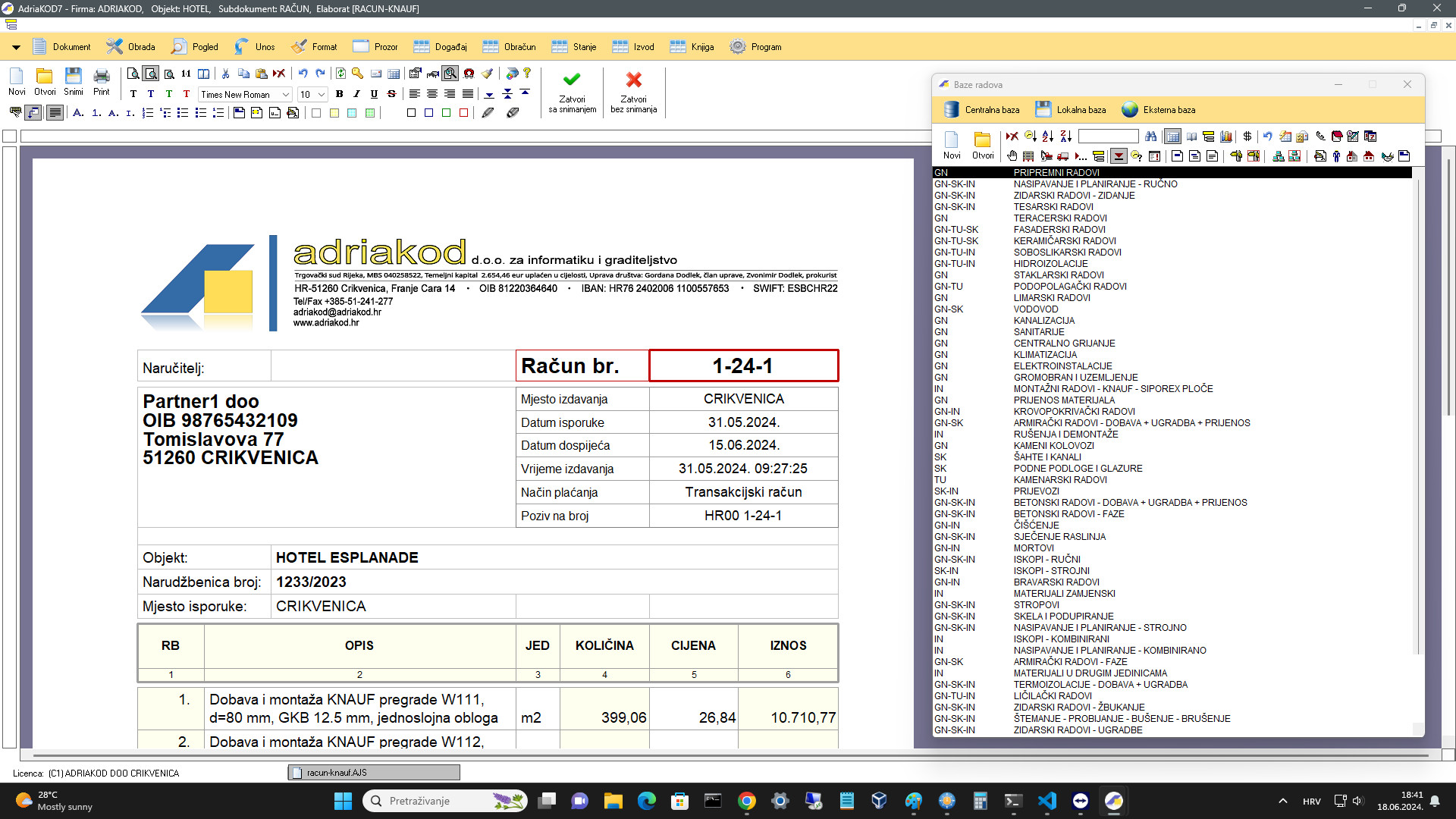Open the Format menu
The image size is (1456, 819).
[x=314, y=47]
